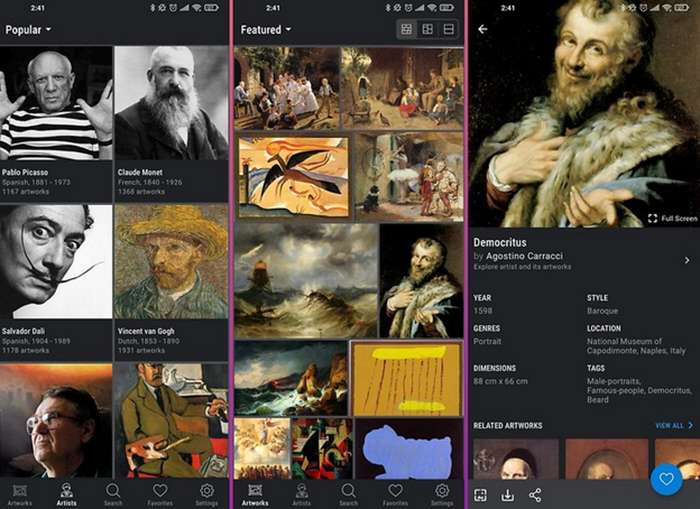This screenshot has height=509, width=700.
Task: Tap Agostino Carracci artist link
Action: (x=524, y=256)
